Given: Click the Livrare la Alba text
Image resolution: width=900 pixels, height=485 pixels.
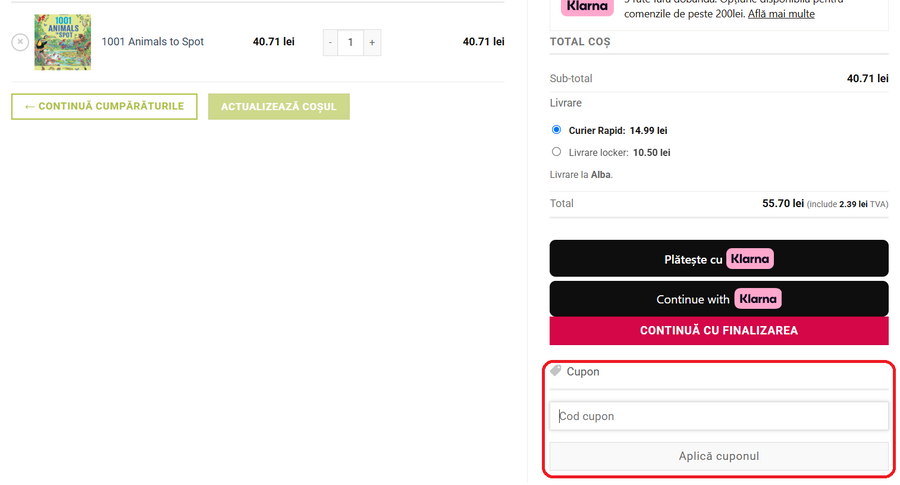Looking at the screenshot, I should 581,174.
